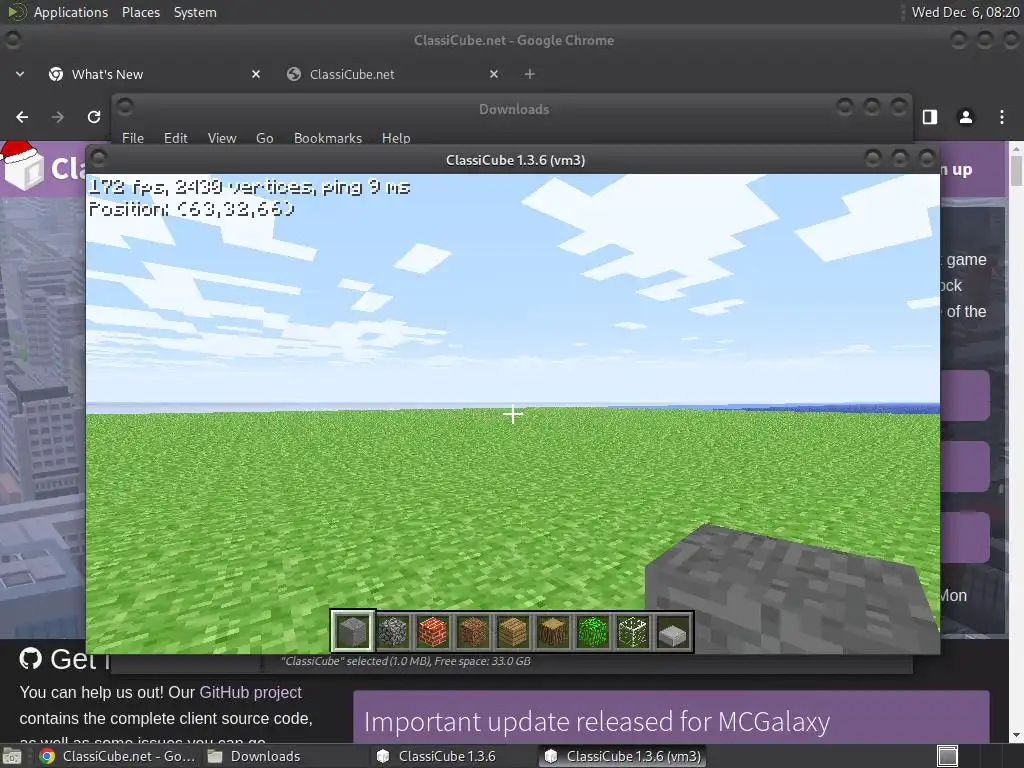The image size is (1024, 768).
Task: Open window menu button of Downloads window
Action: pyautogui.click(x=125, y=106)
